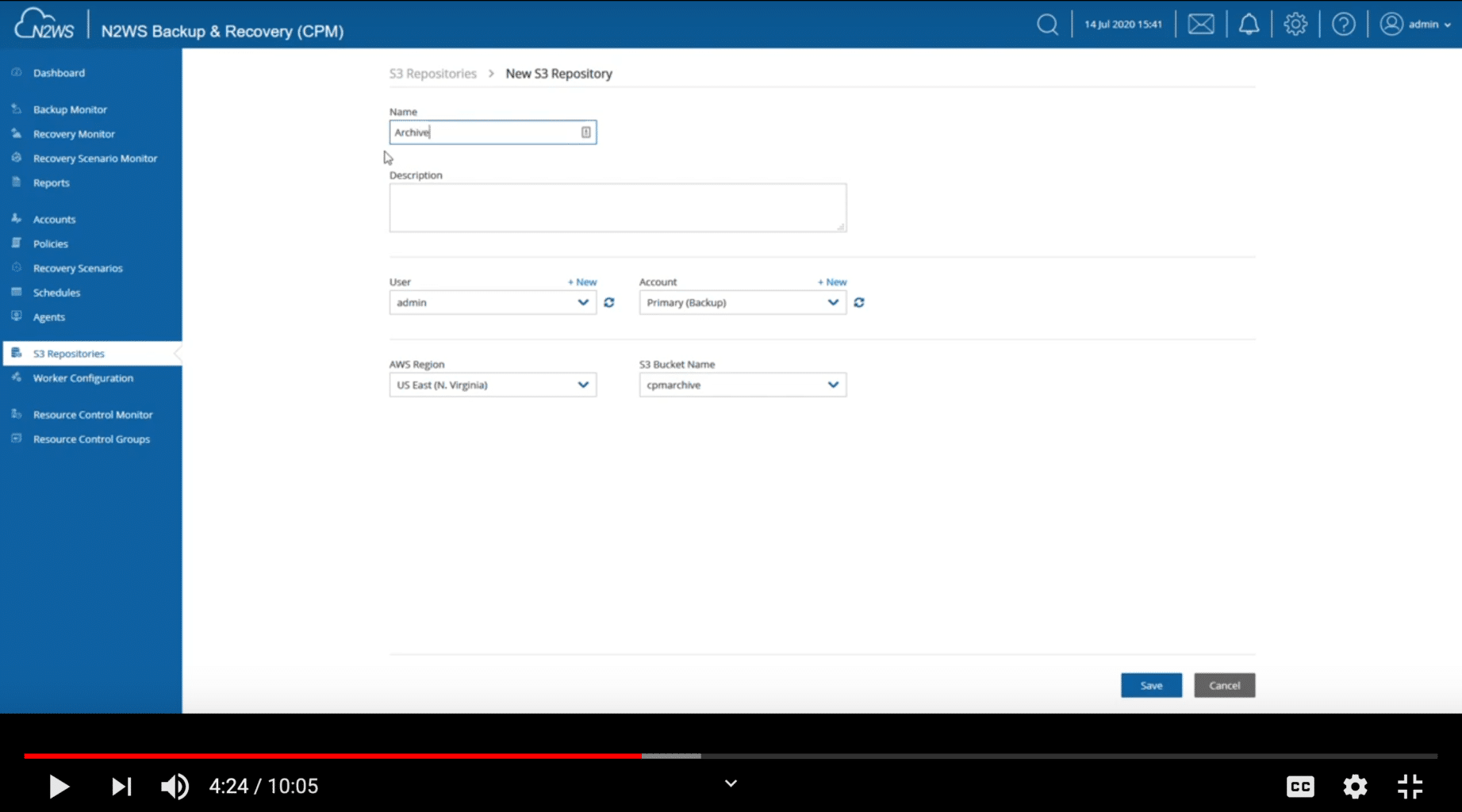This screenshot has width=1462, height=812.
Task: Click inside the Description text area
Action: [x=617, y=207]
